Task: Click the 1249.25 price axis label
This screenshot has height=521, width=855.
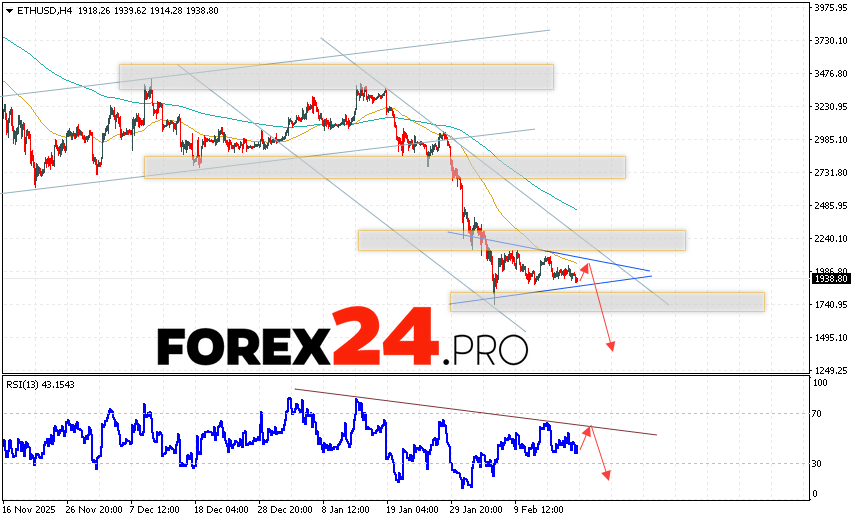Action: point(829,370)
